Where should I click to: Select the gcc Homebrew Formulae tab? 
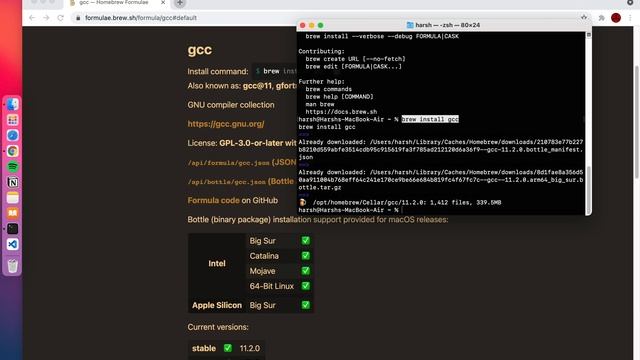click(114, 3)
